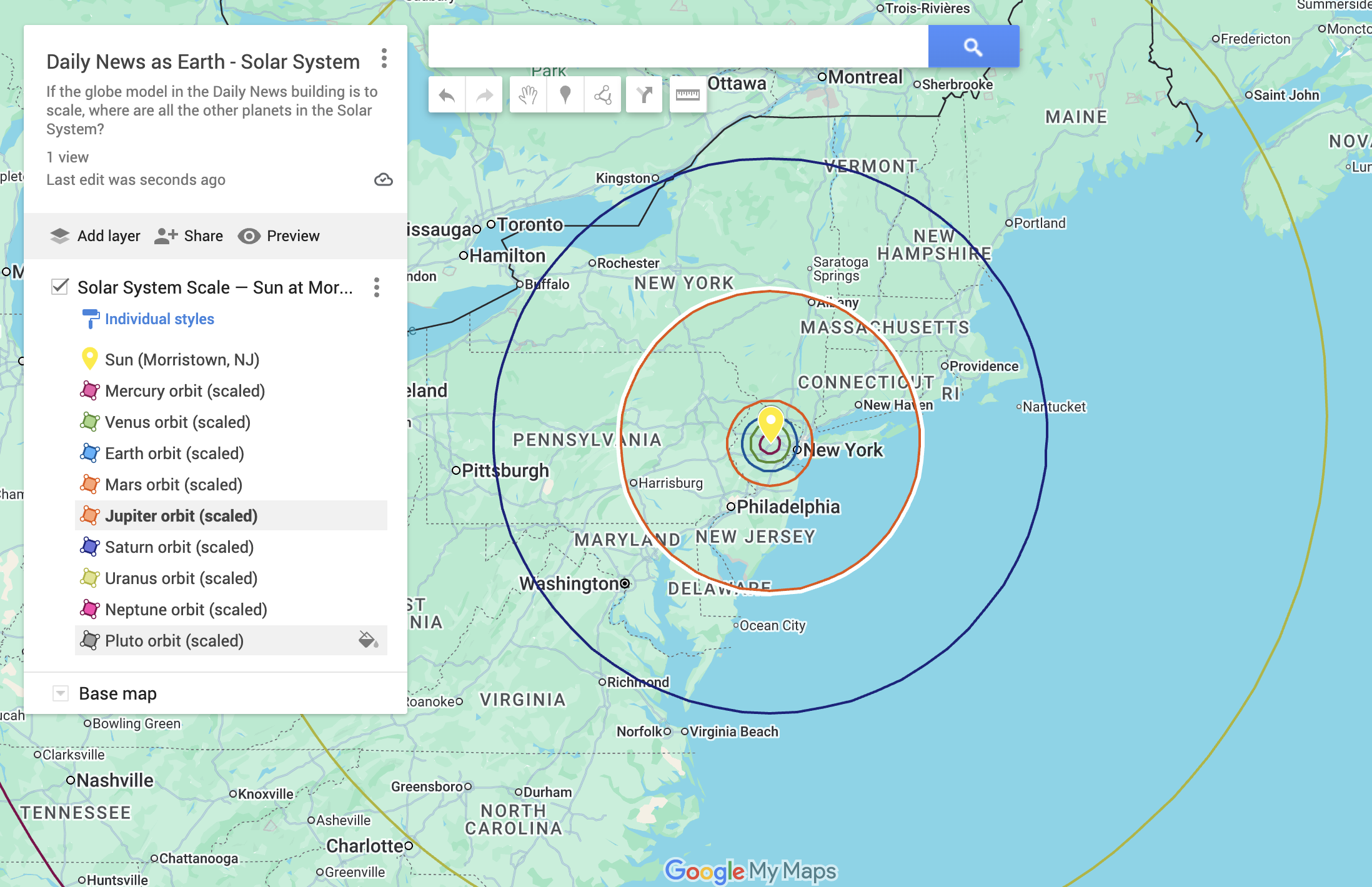Uncheck the Solar System Scale layer checkbox

click(60, 287)
